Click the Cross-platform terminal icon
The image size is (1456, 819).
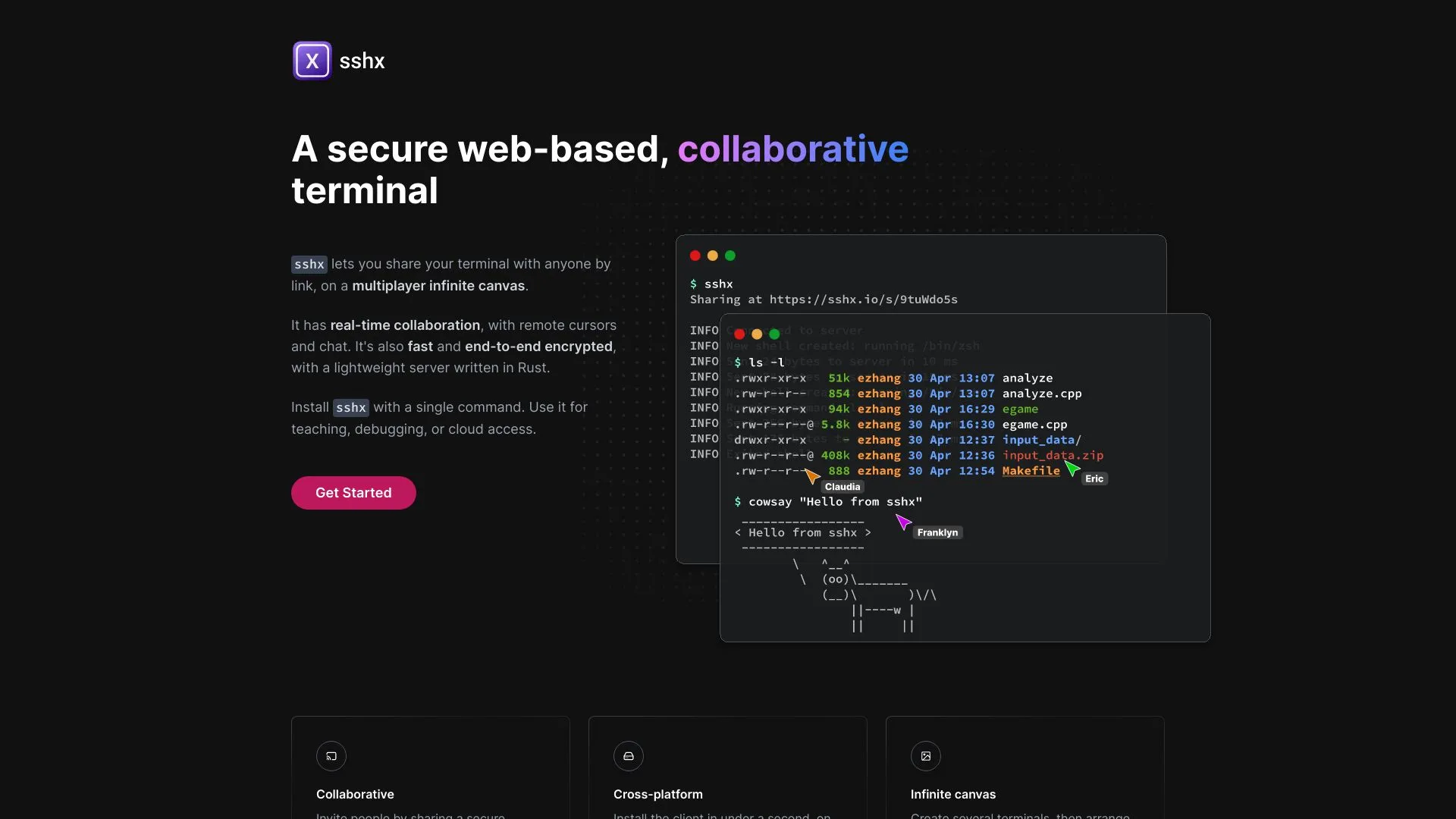click(628, 755)
